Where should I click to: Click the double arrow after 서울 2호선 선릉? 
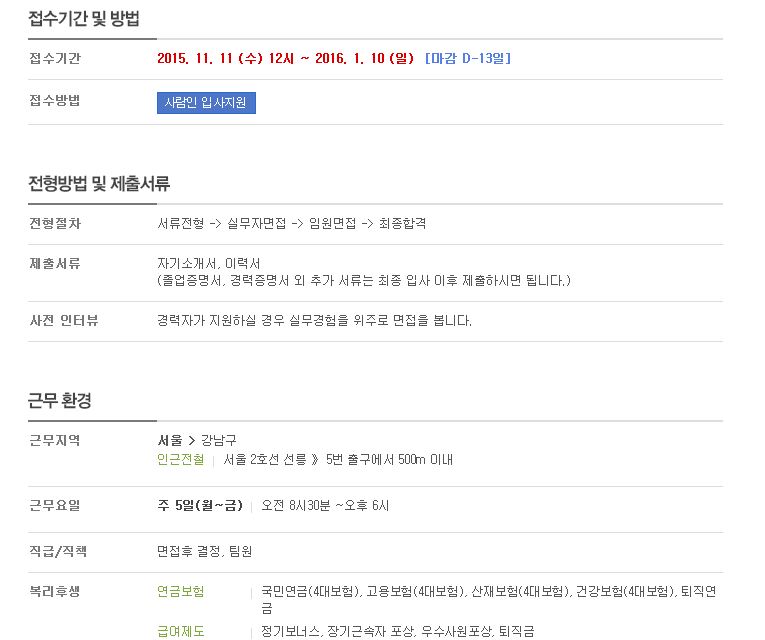315,460
